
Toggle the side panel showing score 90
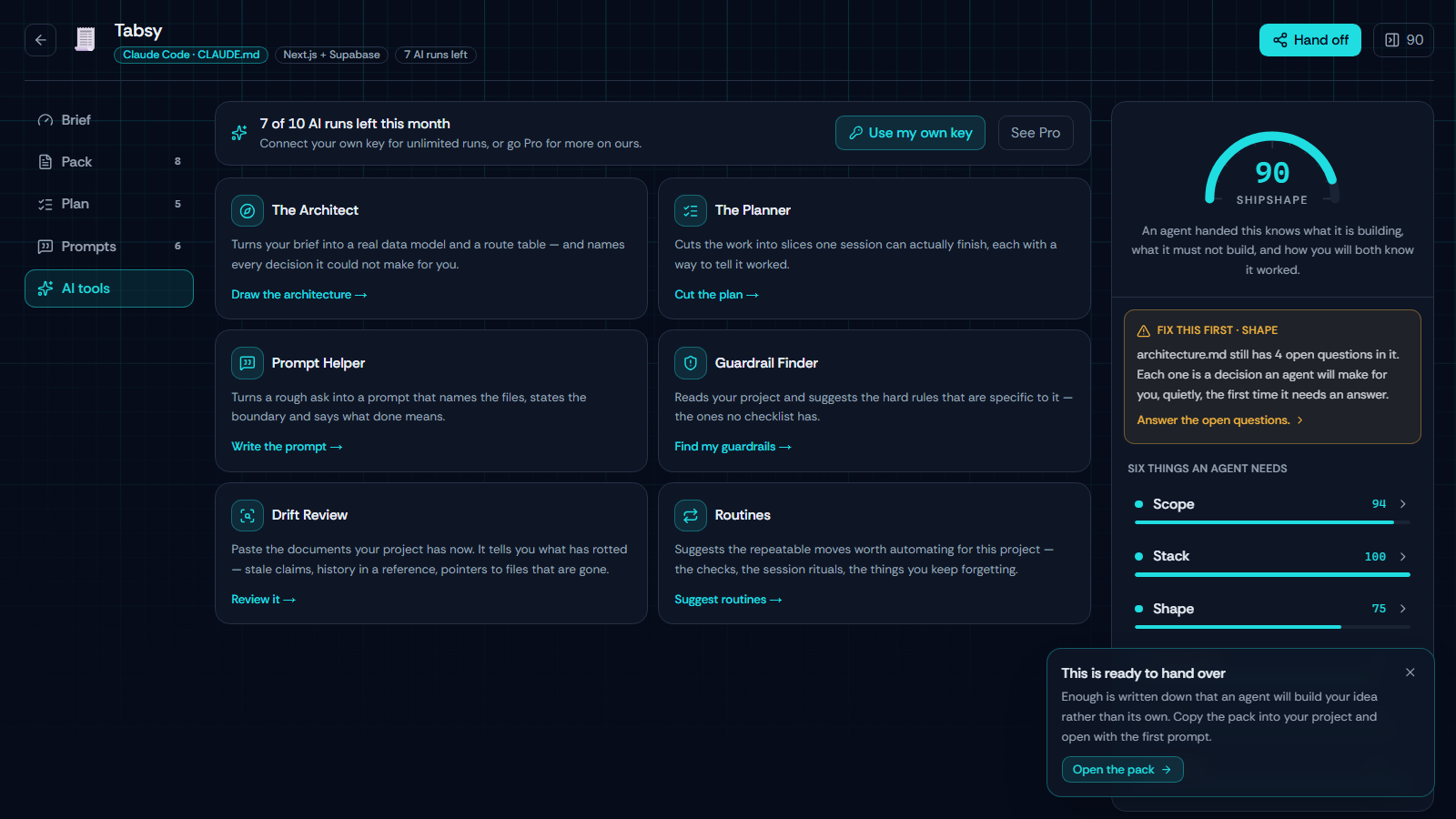[x=1403, y=40]
